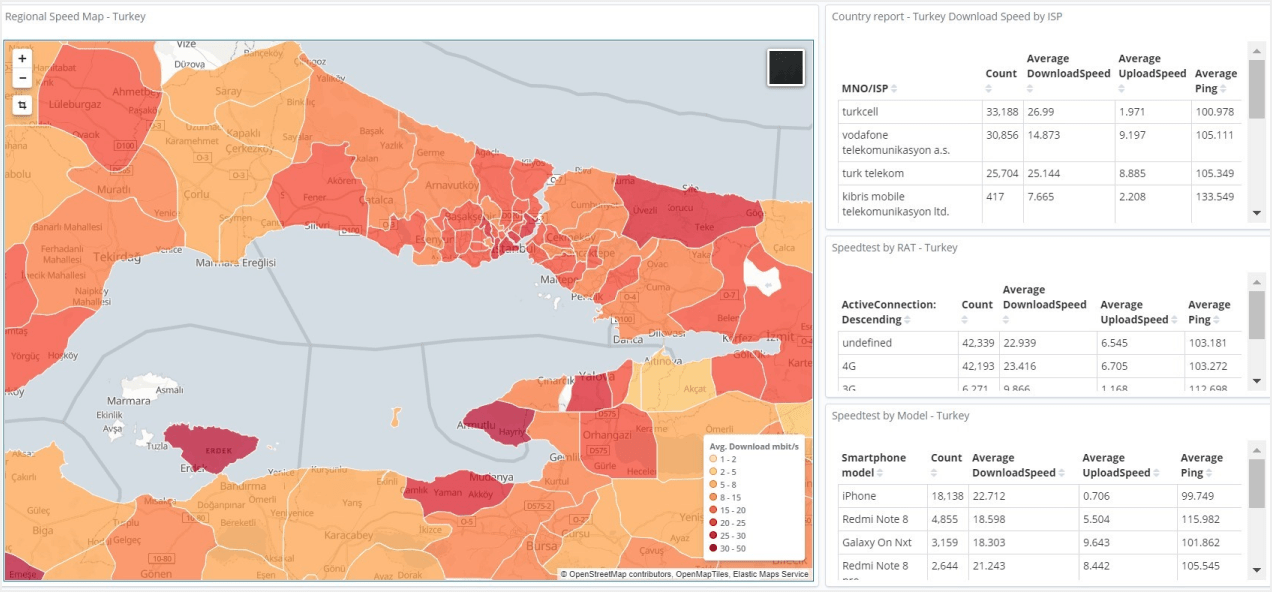Click the Erdek region on the map
The width and height of the screenshot is (1272, 592).
[x=212, y=448]
